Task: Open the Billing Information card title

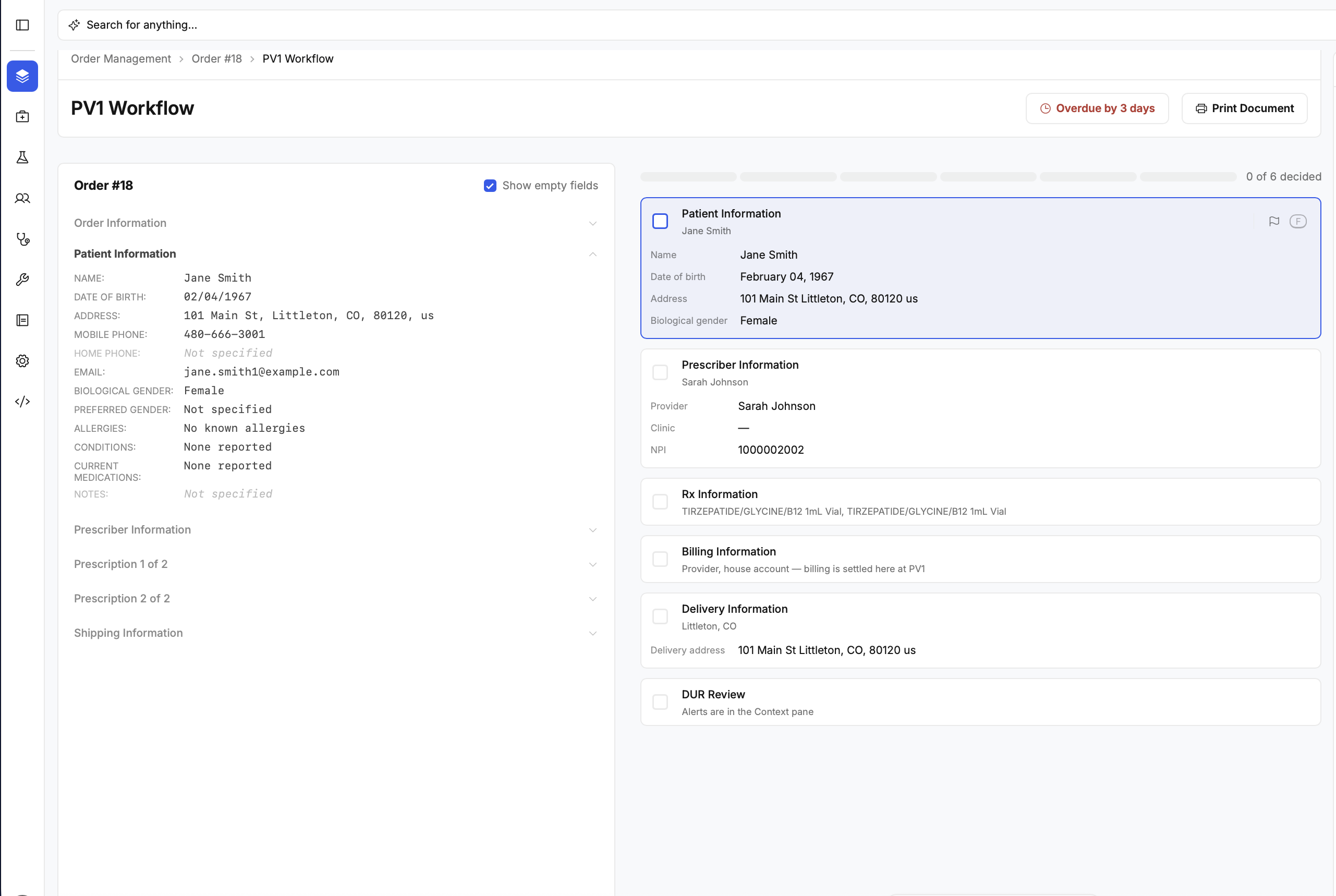Action: pos(728,551)
